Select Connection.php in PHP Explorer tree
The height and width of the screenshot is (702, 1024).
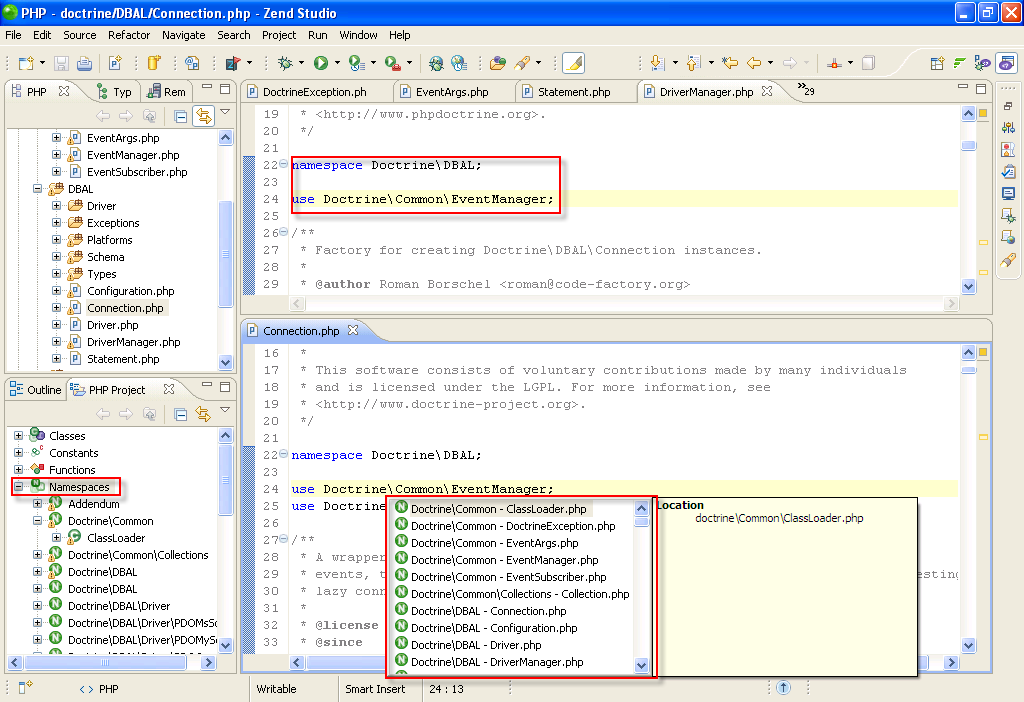coord(125,308)
